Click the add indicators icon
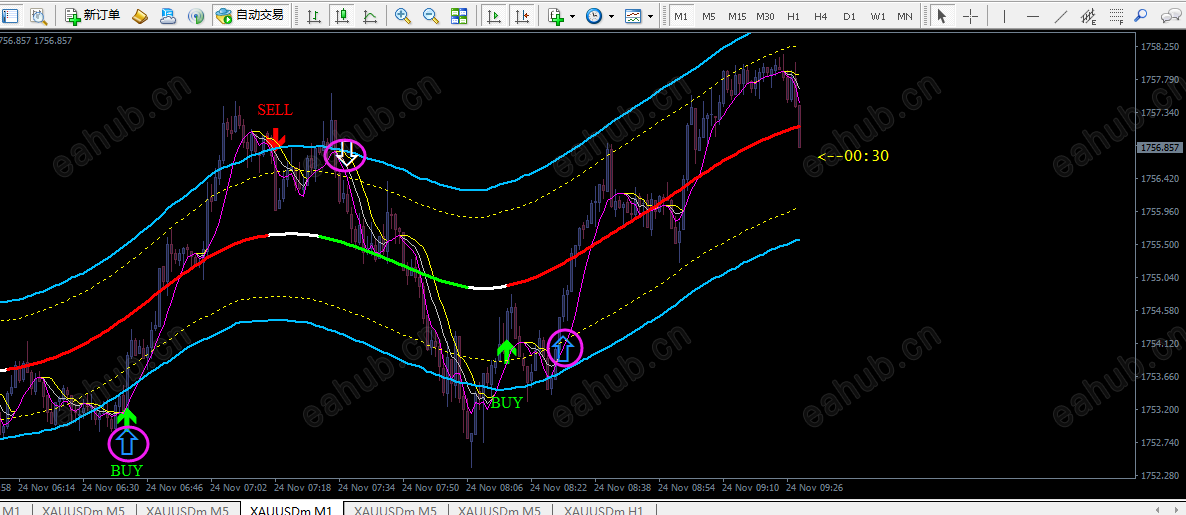1186x515 pixels. point(556,15)
